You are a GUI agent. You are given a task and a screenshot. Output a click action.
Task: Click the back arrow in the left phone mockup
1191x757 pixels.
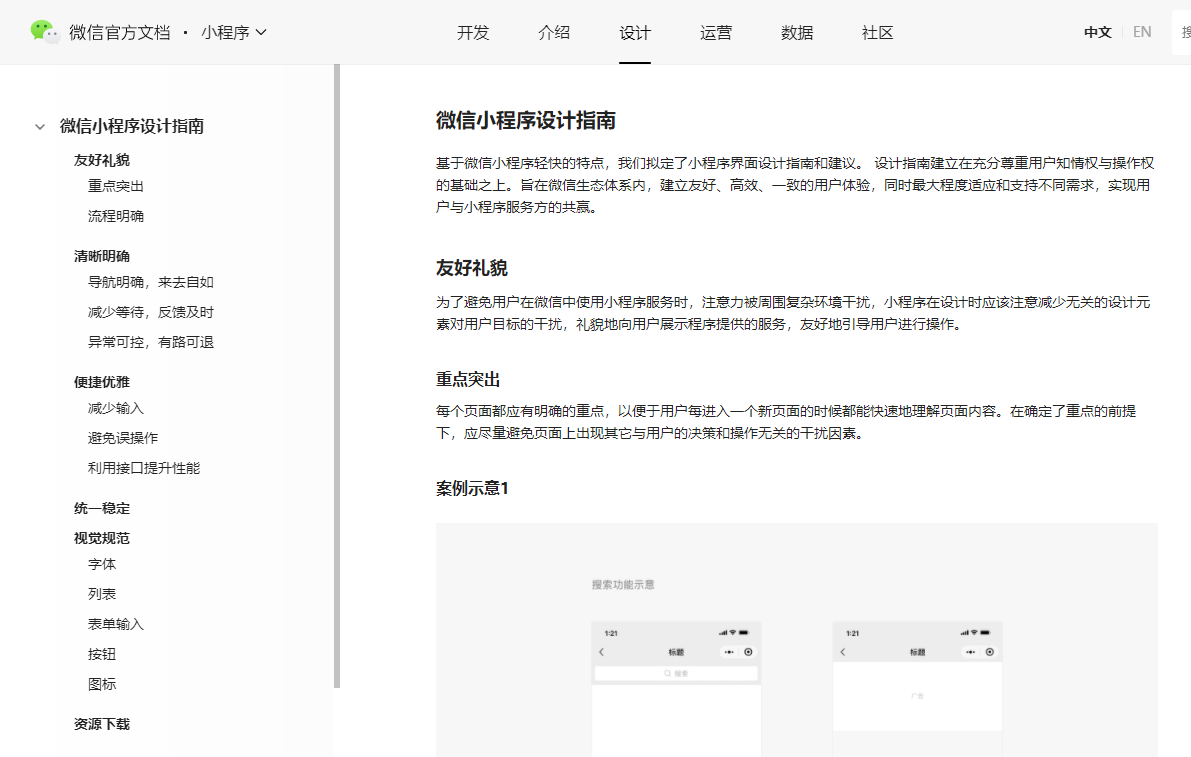pyautogui.click(x=601, y=652)
